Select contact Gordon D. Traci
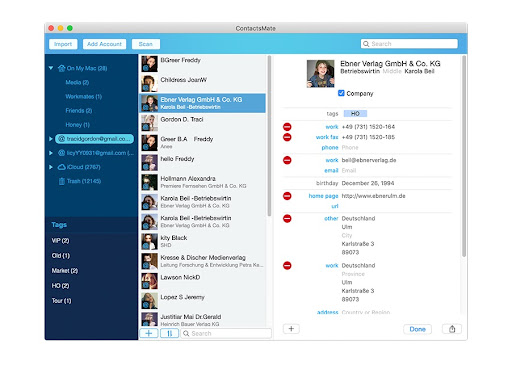Viewport: 512px width, 370px height. (x=202, y=123)
